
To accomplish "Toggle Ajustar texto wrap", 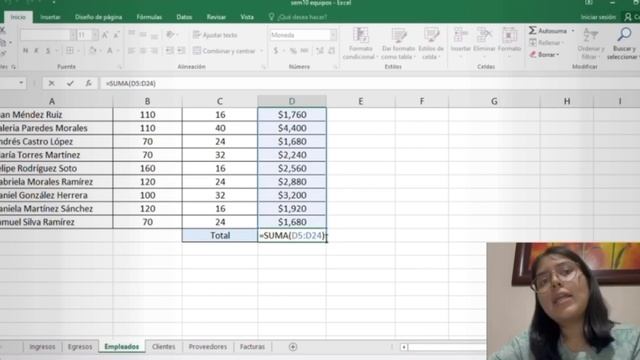I will pos(215,35).
